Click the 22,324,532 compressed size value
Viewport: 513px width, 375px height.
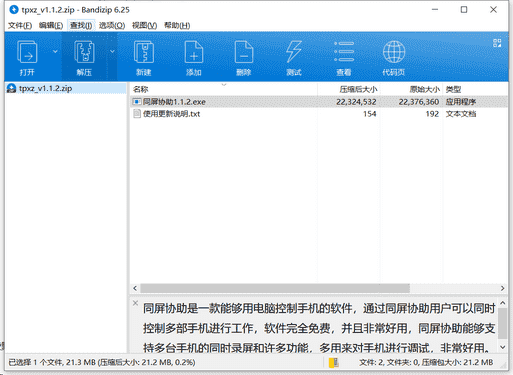[x=356, y=102]
